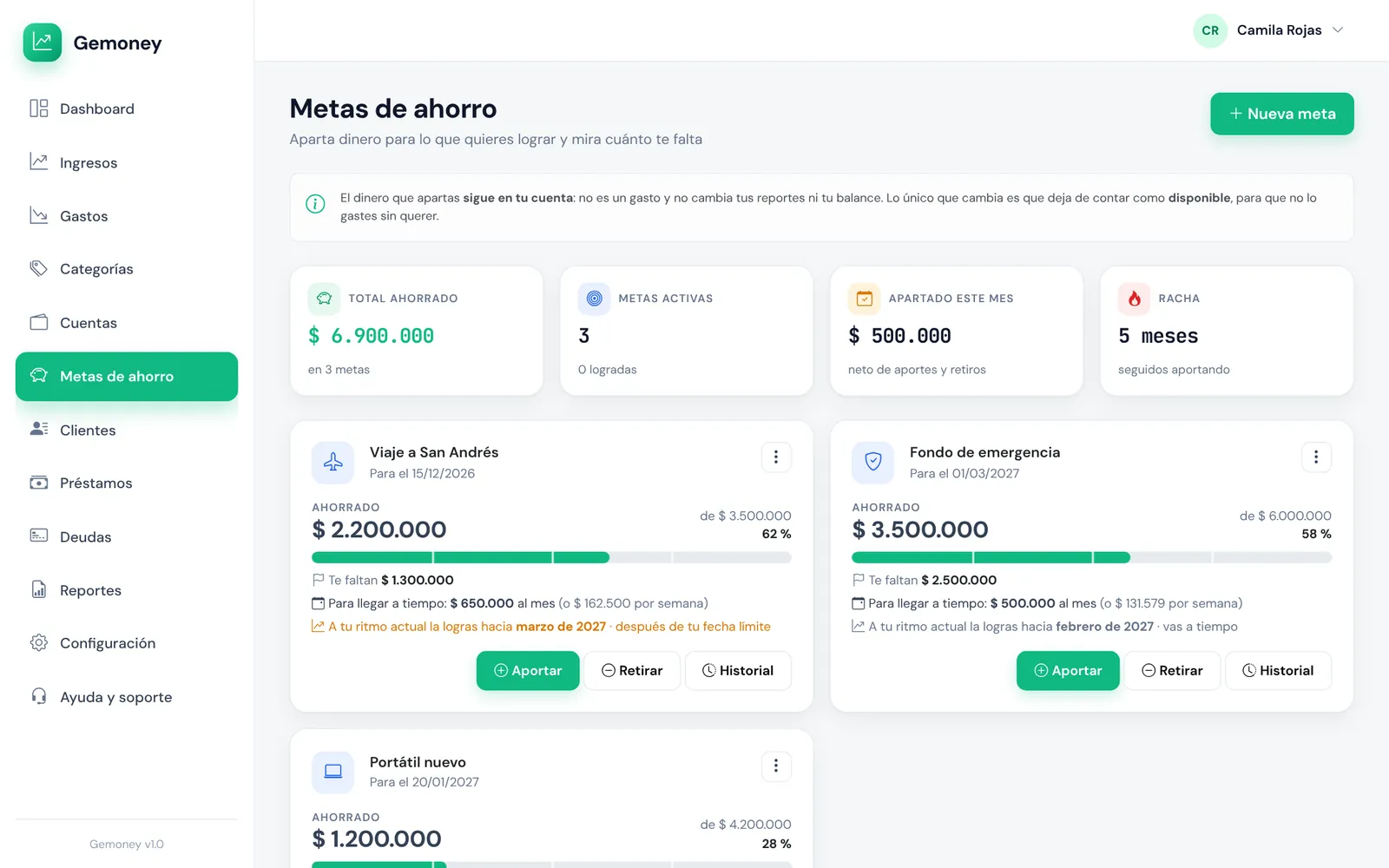The image size is (1389, 868).
Task: Click the airplane icon on Viaje a San Andrés
Action: coord(332,462)
